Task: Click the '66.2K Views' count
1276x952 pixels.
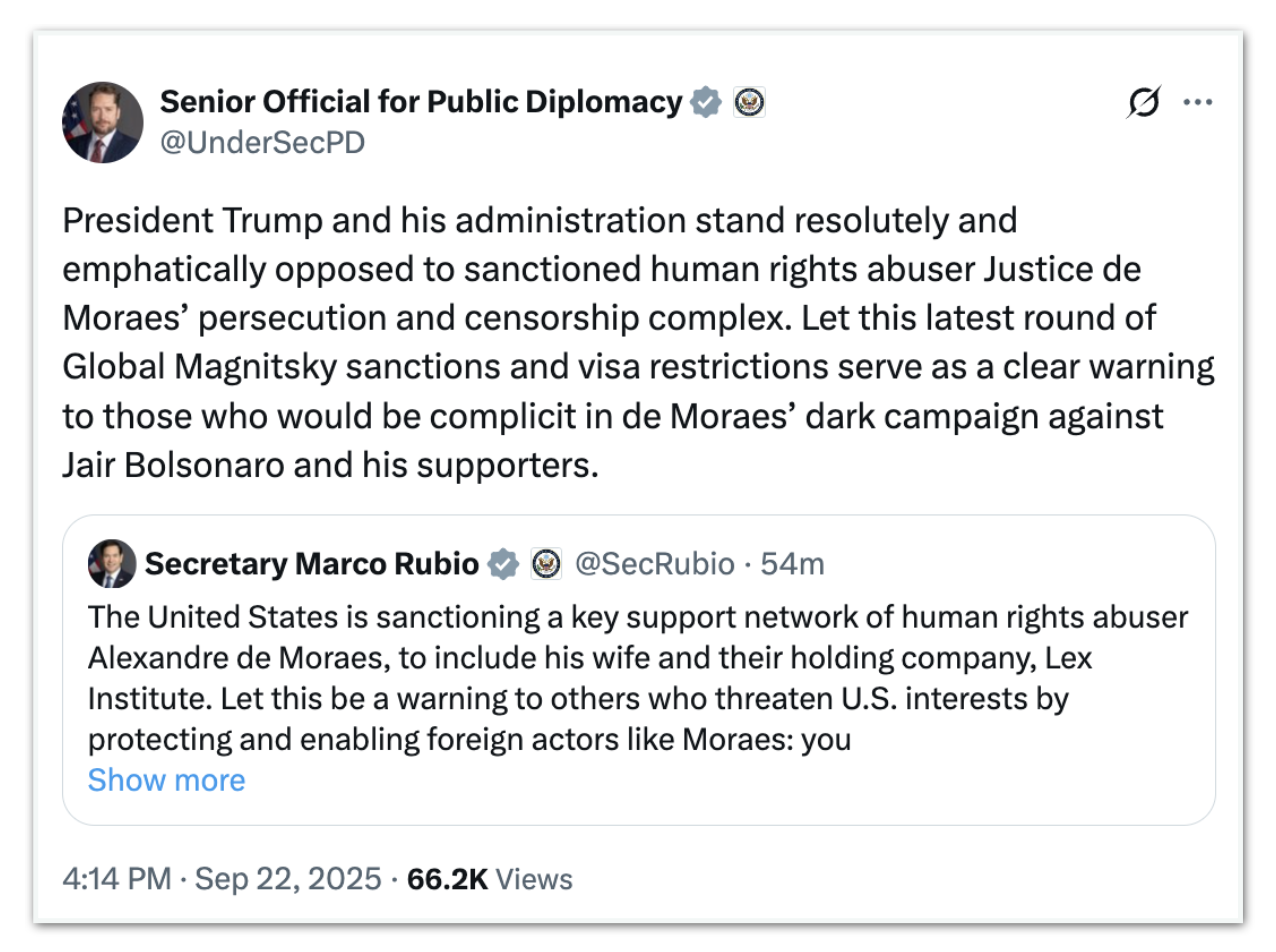Action: (x=490, y=879)
